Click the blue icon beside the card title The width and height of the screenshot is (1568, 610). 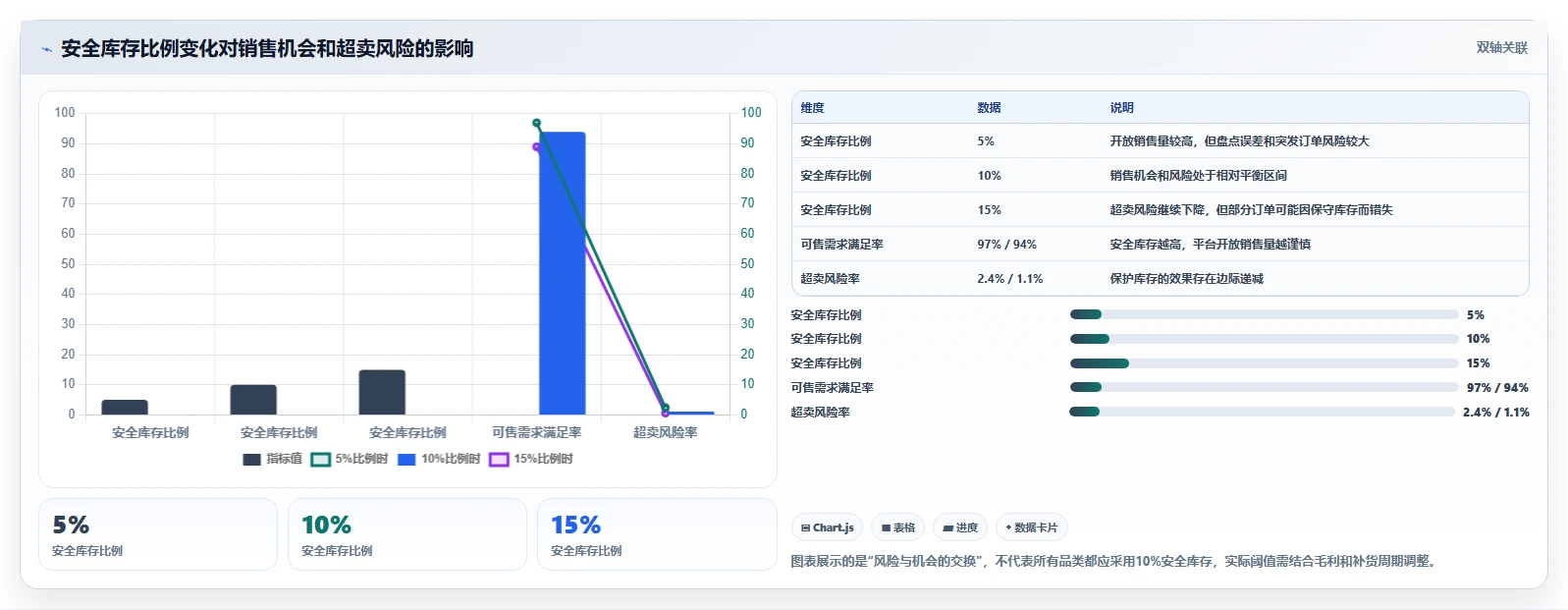(46, 49)
